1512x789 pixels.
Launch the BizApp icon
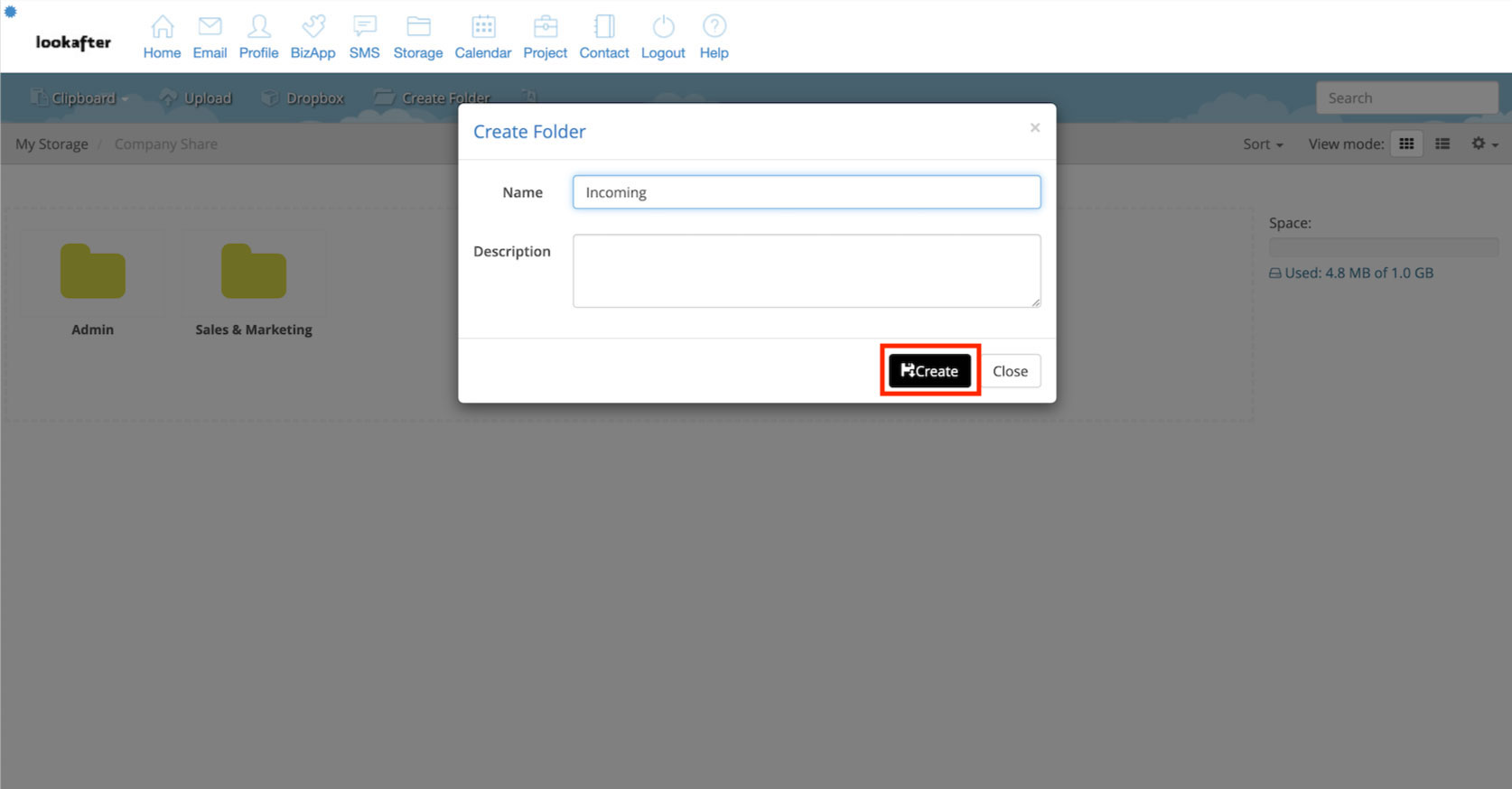pyautogui.click(x=313, y=27)
